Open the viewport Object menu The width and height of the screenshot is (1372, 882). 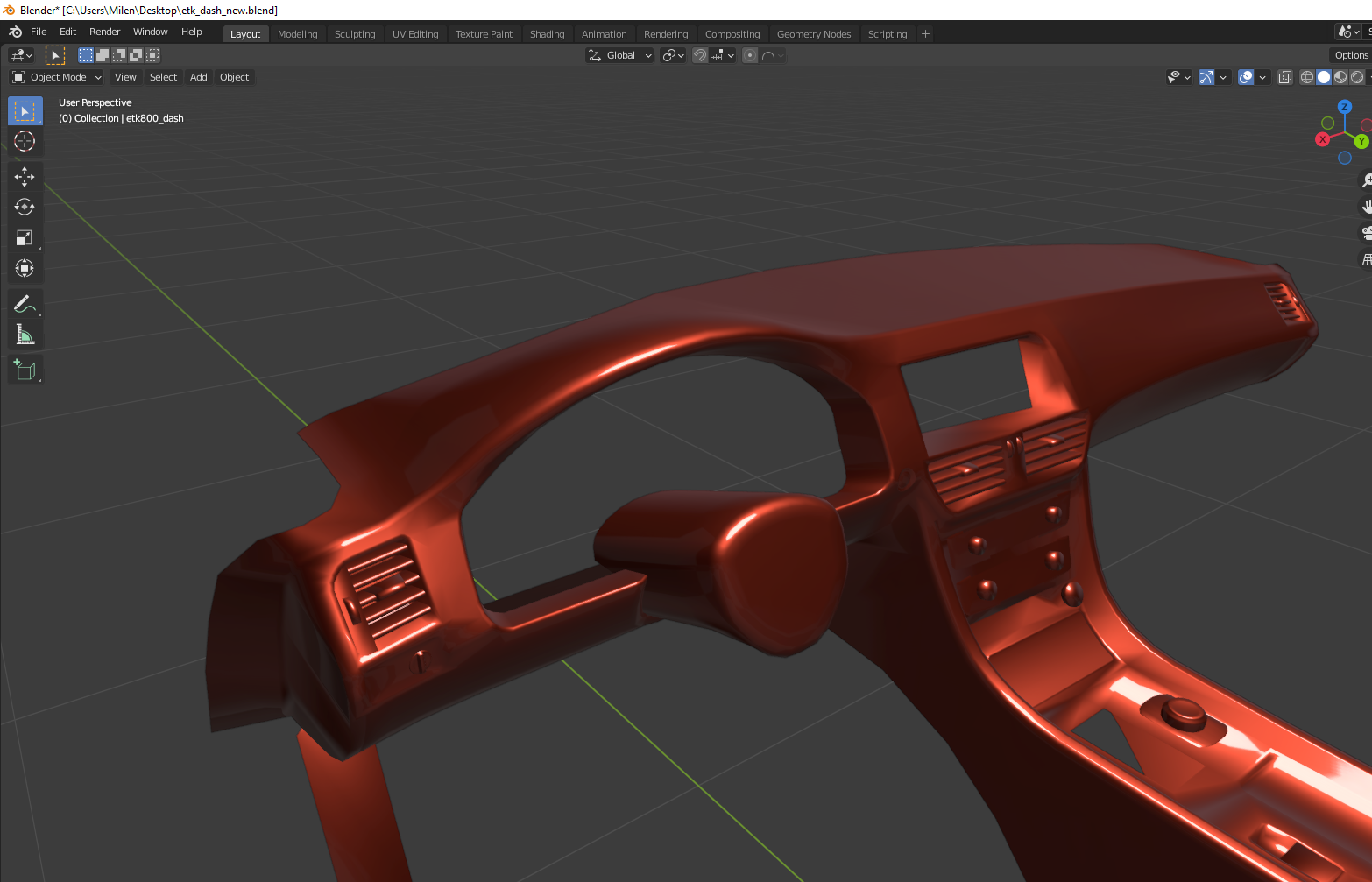(x=235, y=77)
